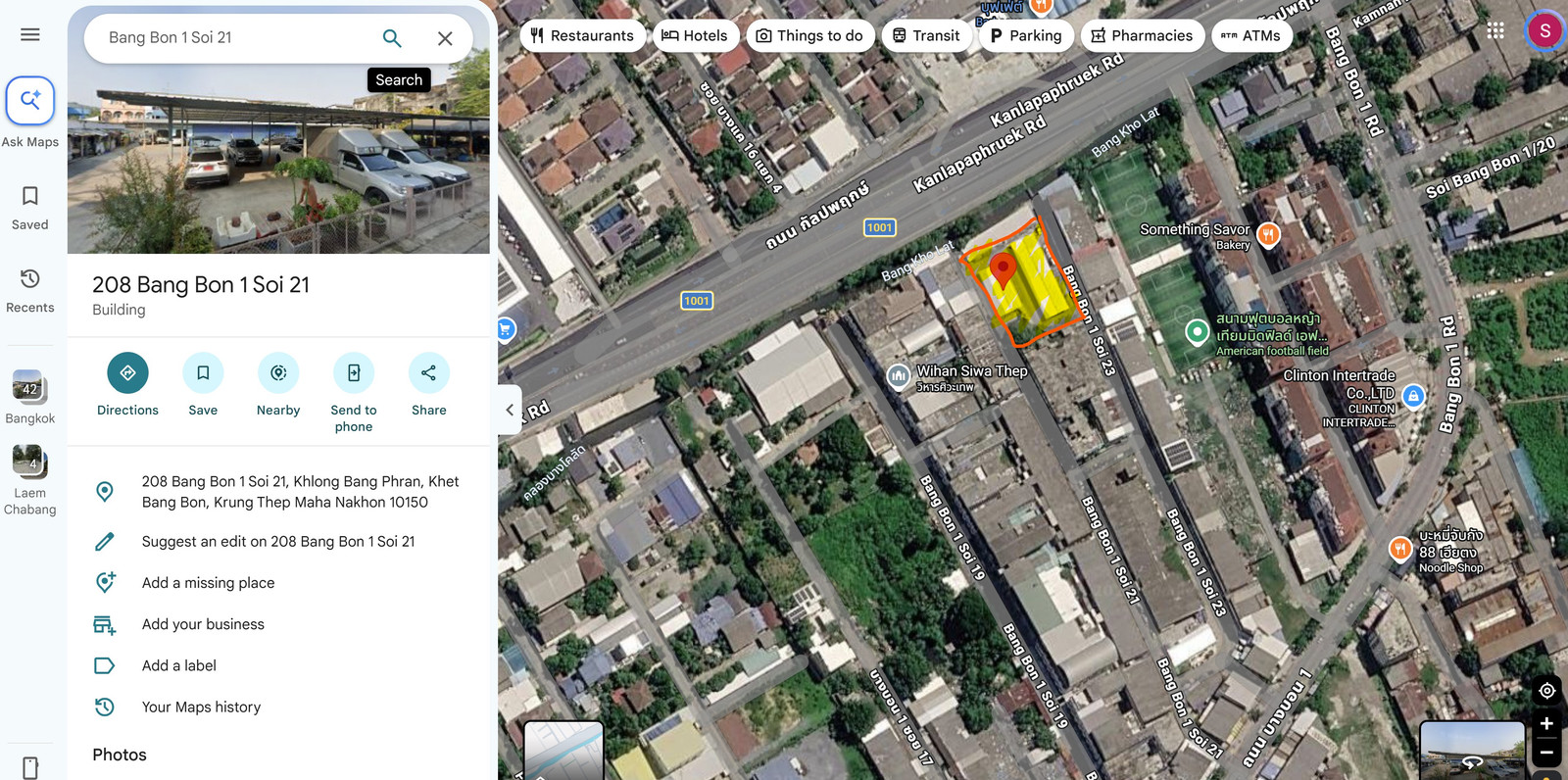Screen dimensions: 1568x780
Task: Click Send to phone icon
Action: 354,372
